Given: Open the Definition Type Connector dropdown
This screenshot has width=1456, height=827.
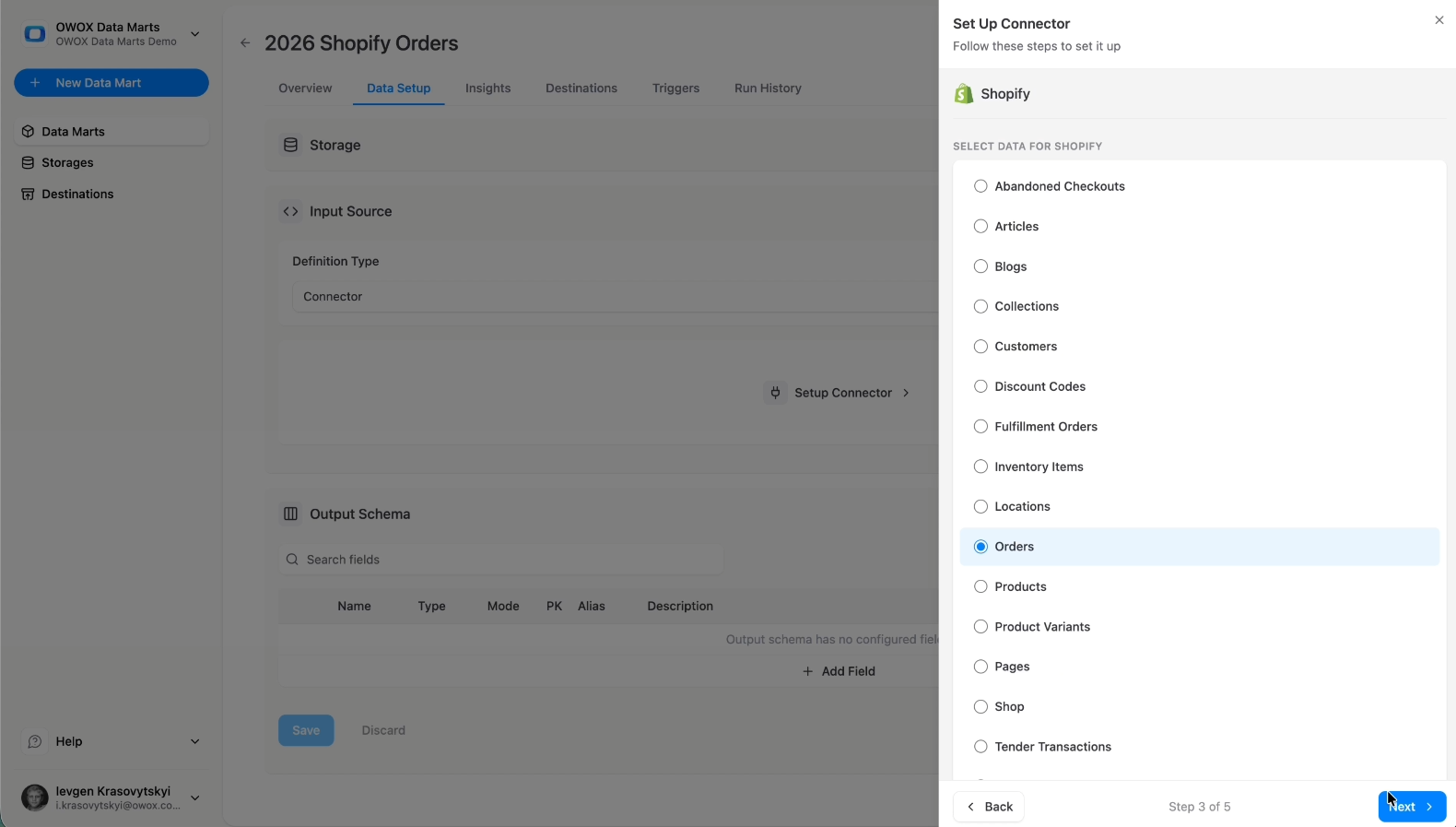Looking at the screenshot, I should pyautogui.click(x=615, y=297).
